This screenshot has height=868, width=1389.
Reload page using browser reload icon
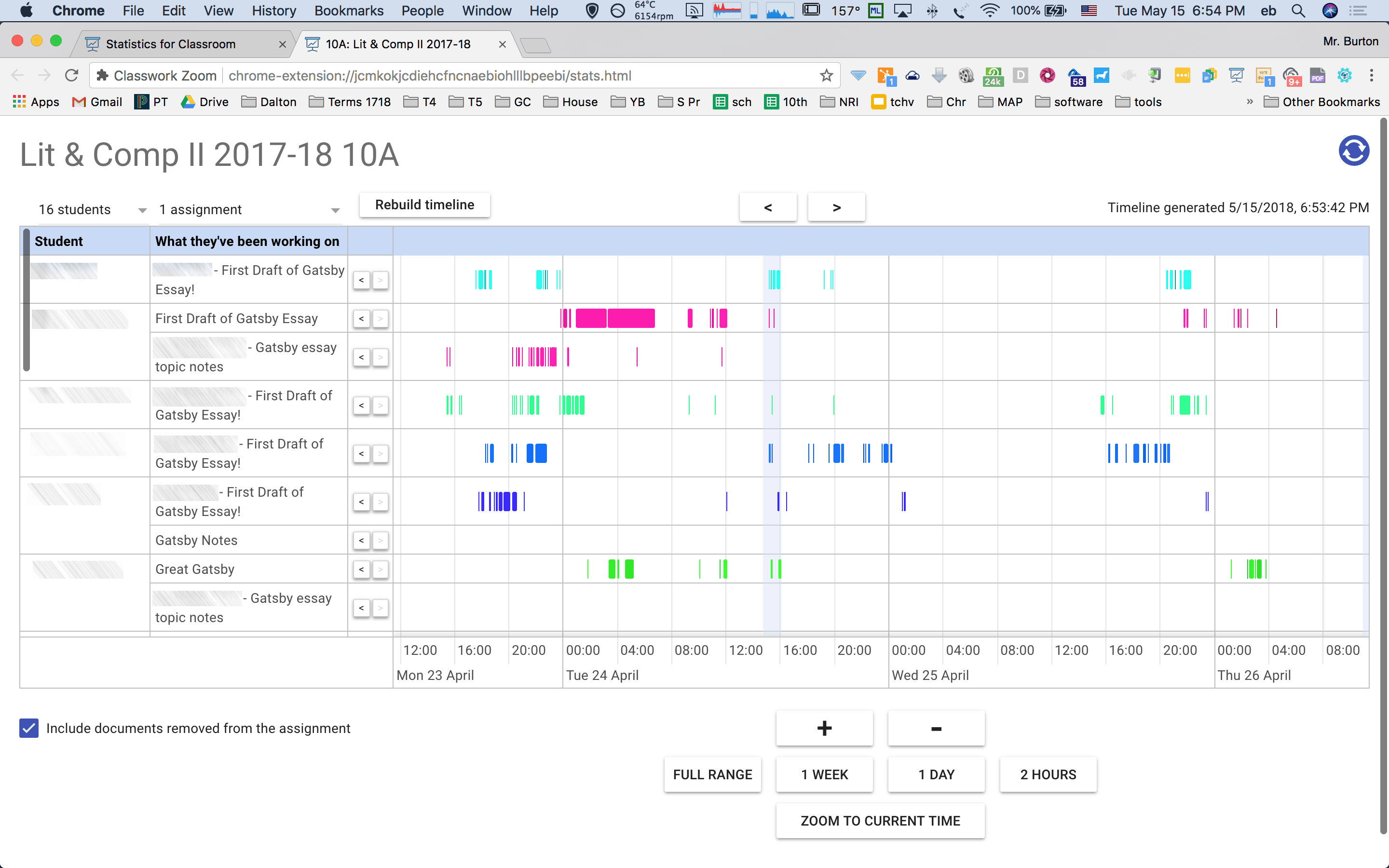click(71, 75)
